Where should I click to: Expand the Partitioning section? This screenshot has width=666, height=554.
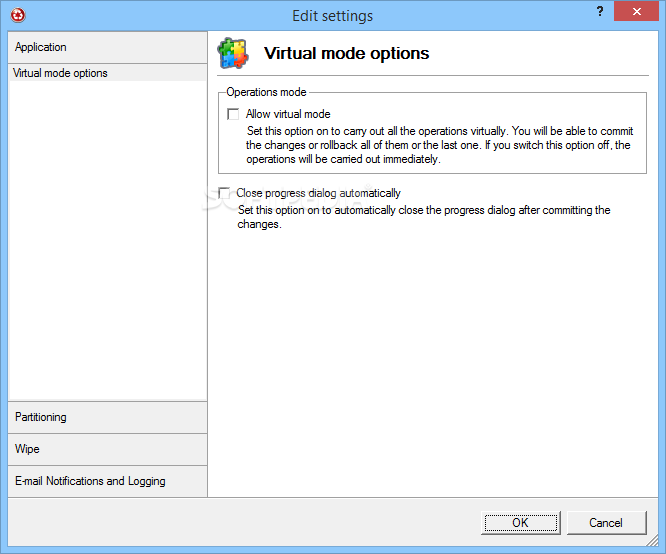tap(107, 417)
